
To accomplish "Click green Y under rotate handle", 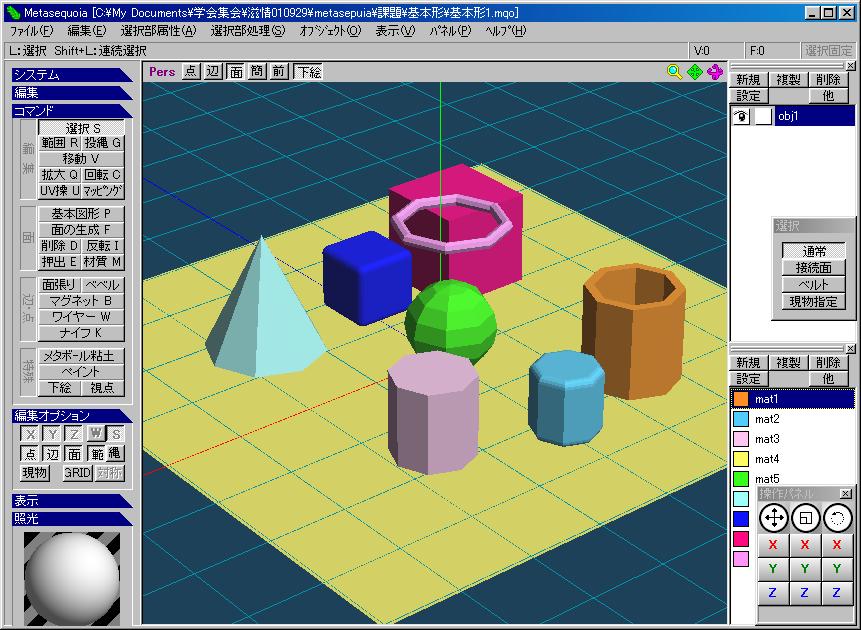I will coord(837,568).
